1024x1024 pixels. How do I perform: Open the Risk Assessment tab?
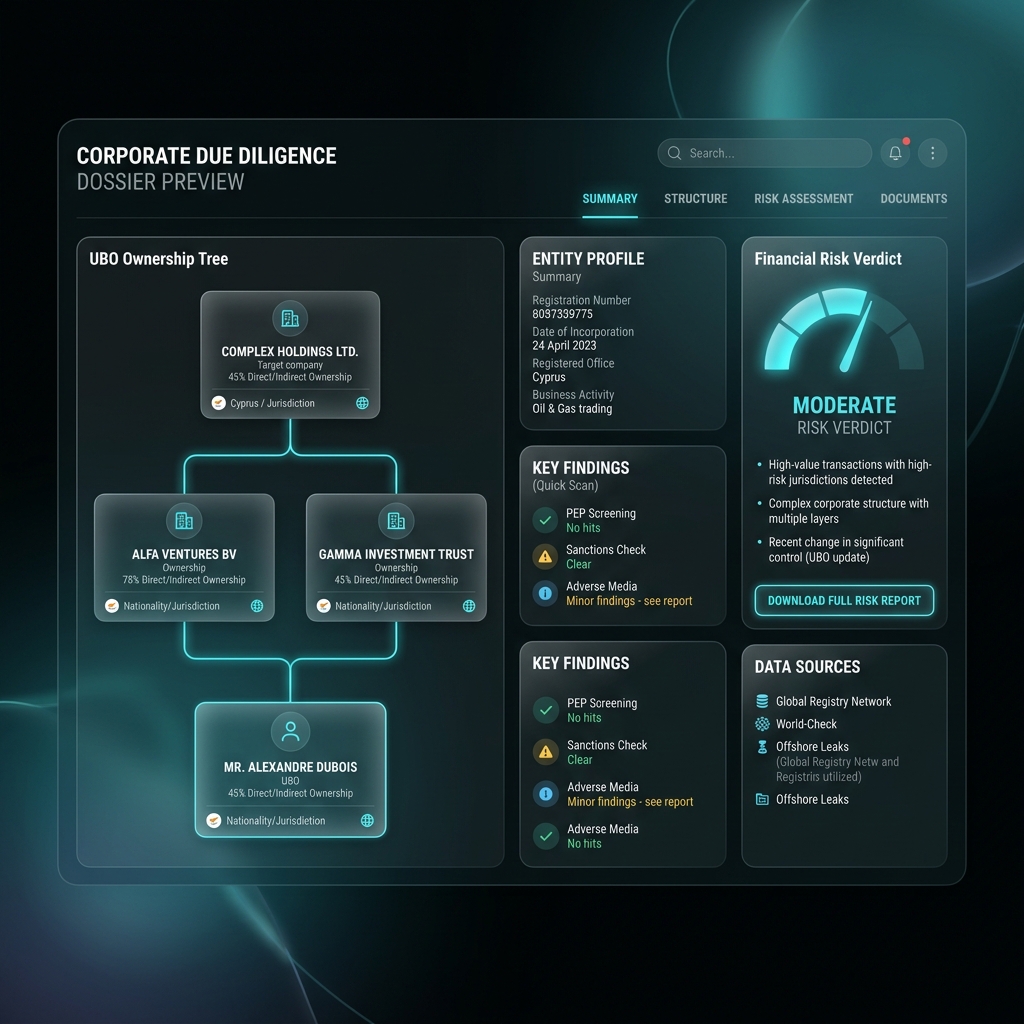803,199
